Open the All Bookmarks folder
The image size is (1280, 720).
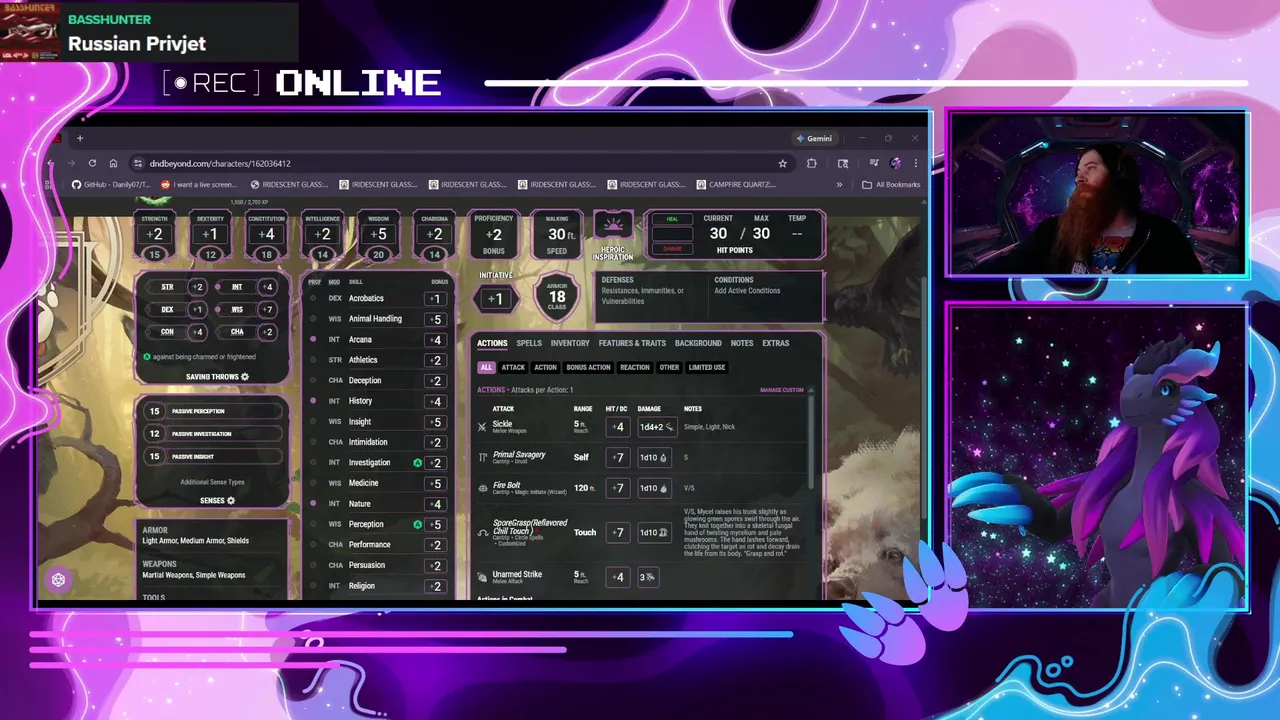[891, 184]
